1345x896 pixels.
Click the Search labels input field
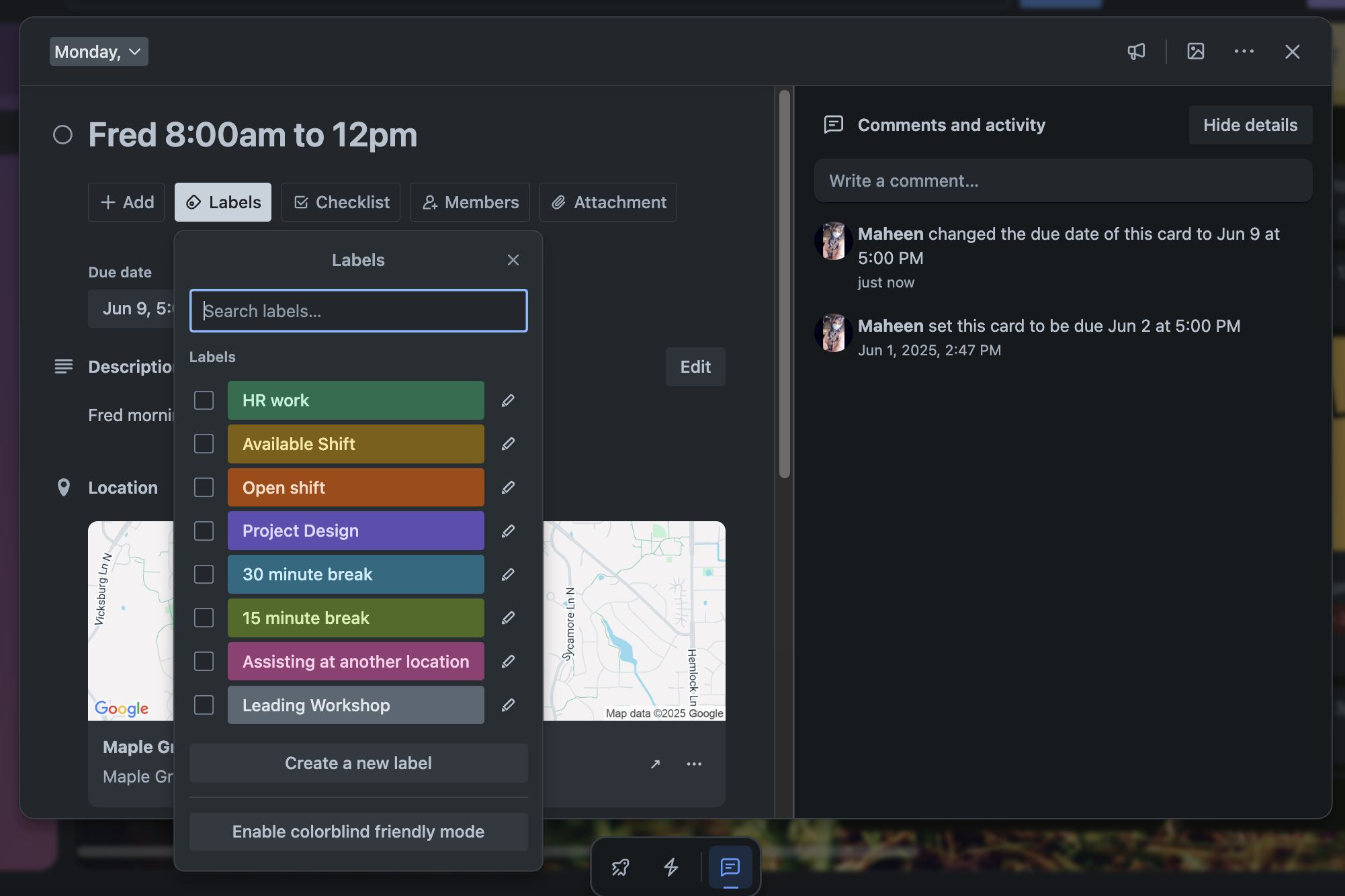pos(358,310)
